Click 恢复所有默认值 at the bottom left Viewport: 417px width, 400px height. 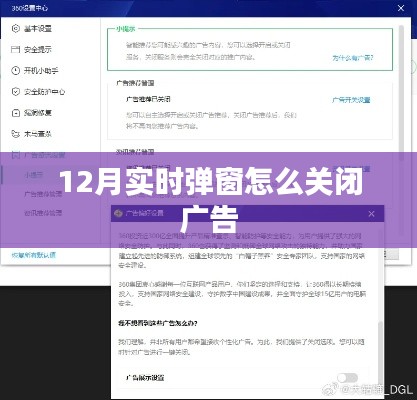tap(34, 255)
